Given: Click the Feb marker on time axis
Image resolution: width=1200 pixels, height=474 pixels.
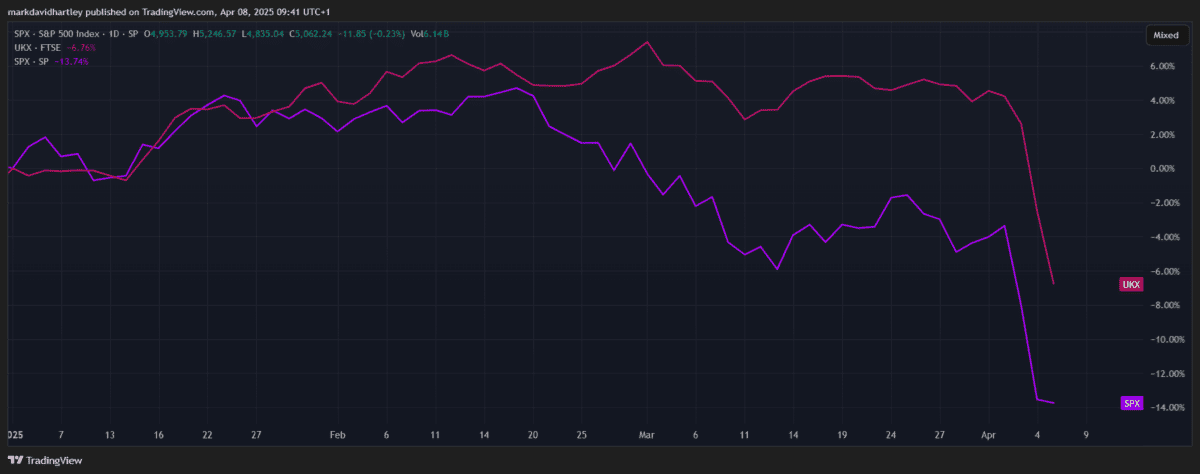Looking at the screenshot, I should click(x=337, y=436).
